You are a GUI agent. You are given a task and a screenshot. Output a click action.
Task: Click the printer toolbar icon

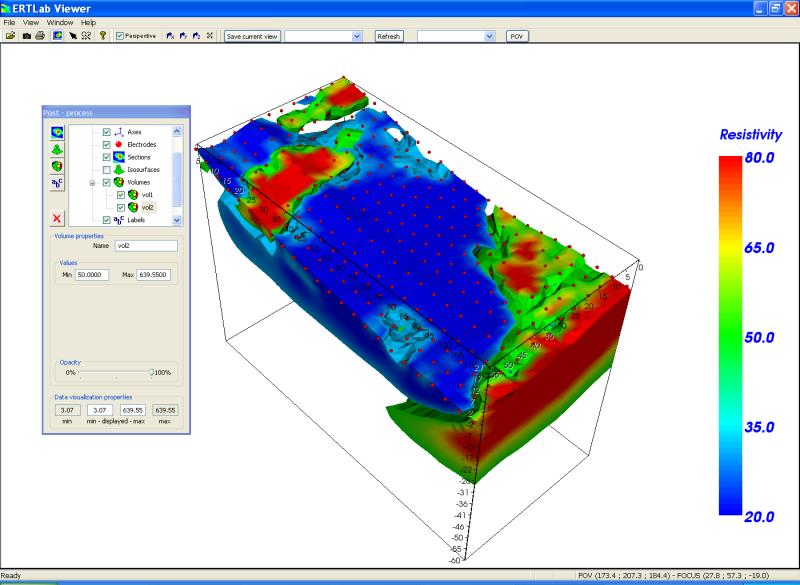coord(40,36)
